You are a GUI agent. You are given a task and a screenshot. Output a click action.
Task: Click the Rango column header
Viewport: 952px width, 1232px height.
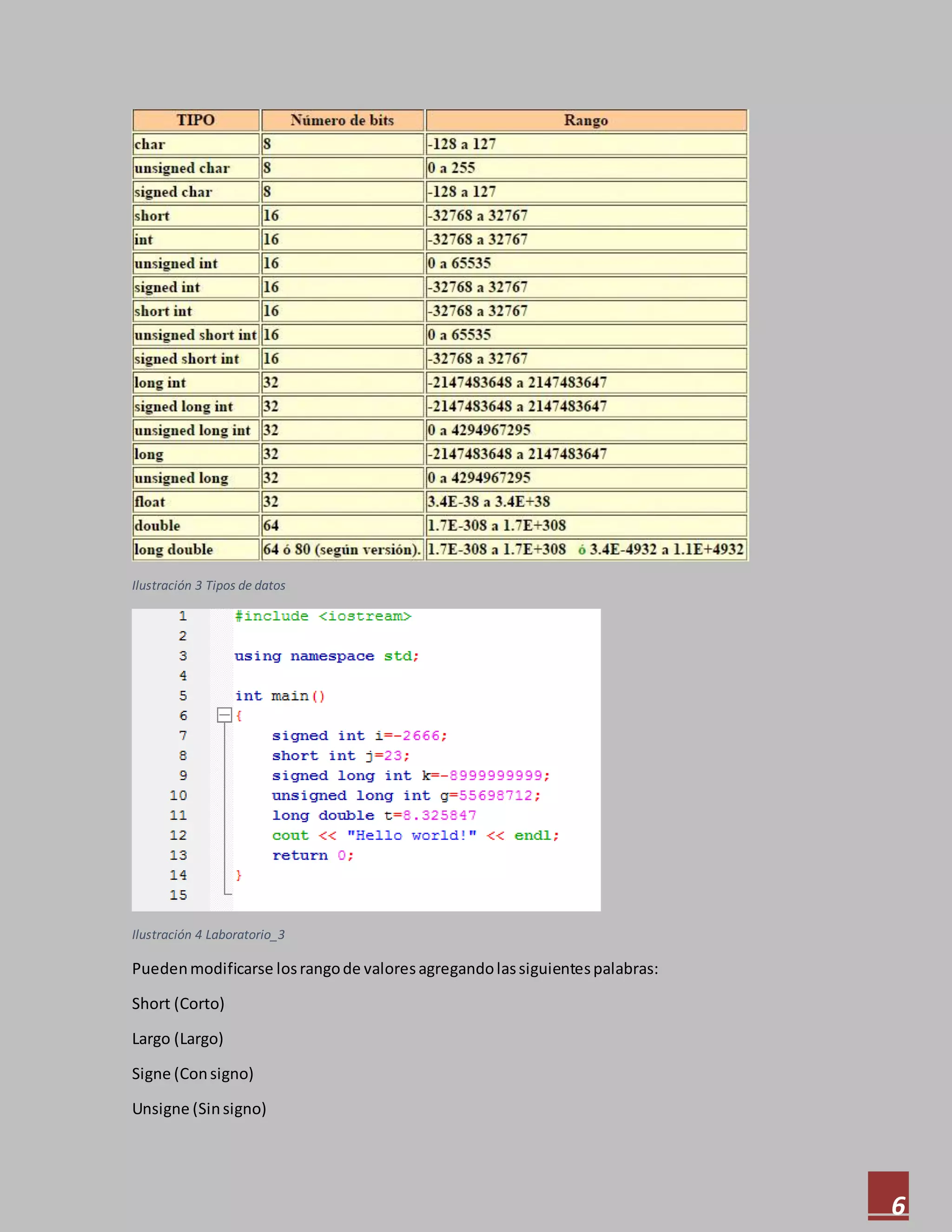point(585,120)
